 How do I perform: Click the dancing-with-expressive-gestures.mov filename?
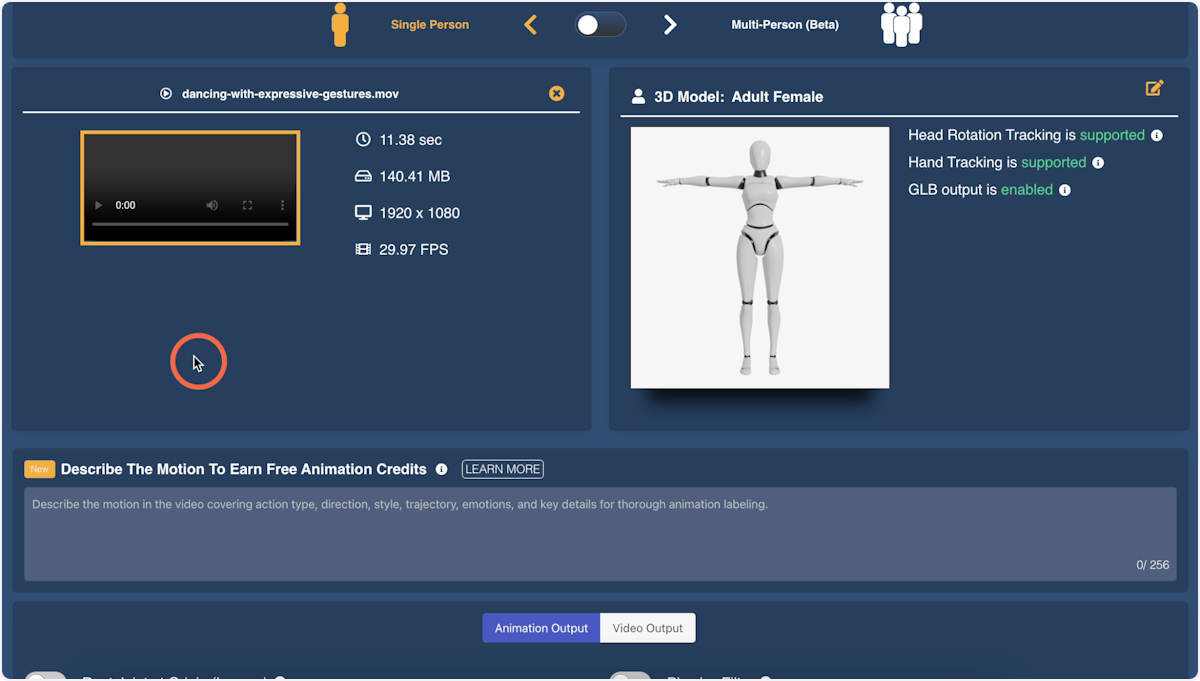291,94
